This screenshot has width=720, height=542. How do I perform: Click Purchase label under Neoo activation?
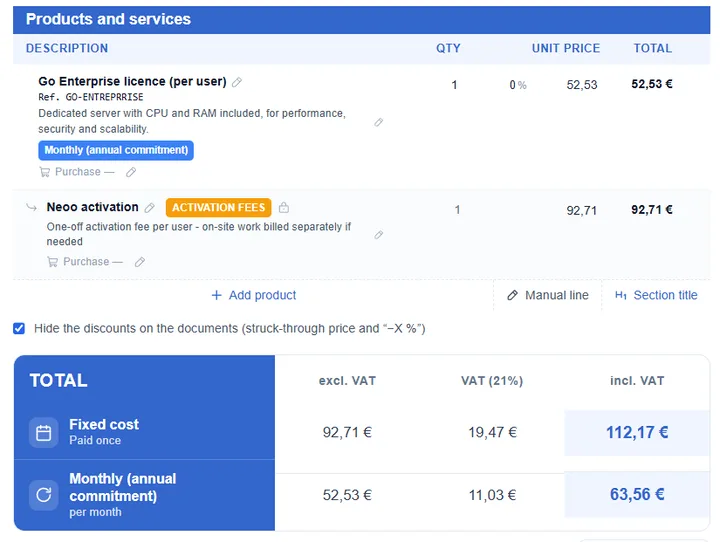point(86,262)
